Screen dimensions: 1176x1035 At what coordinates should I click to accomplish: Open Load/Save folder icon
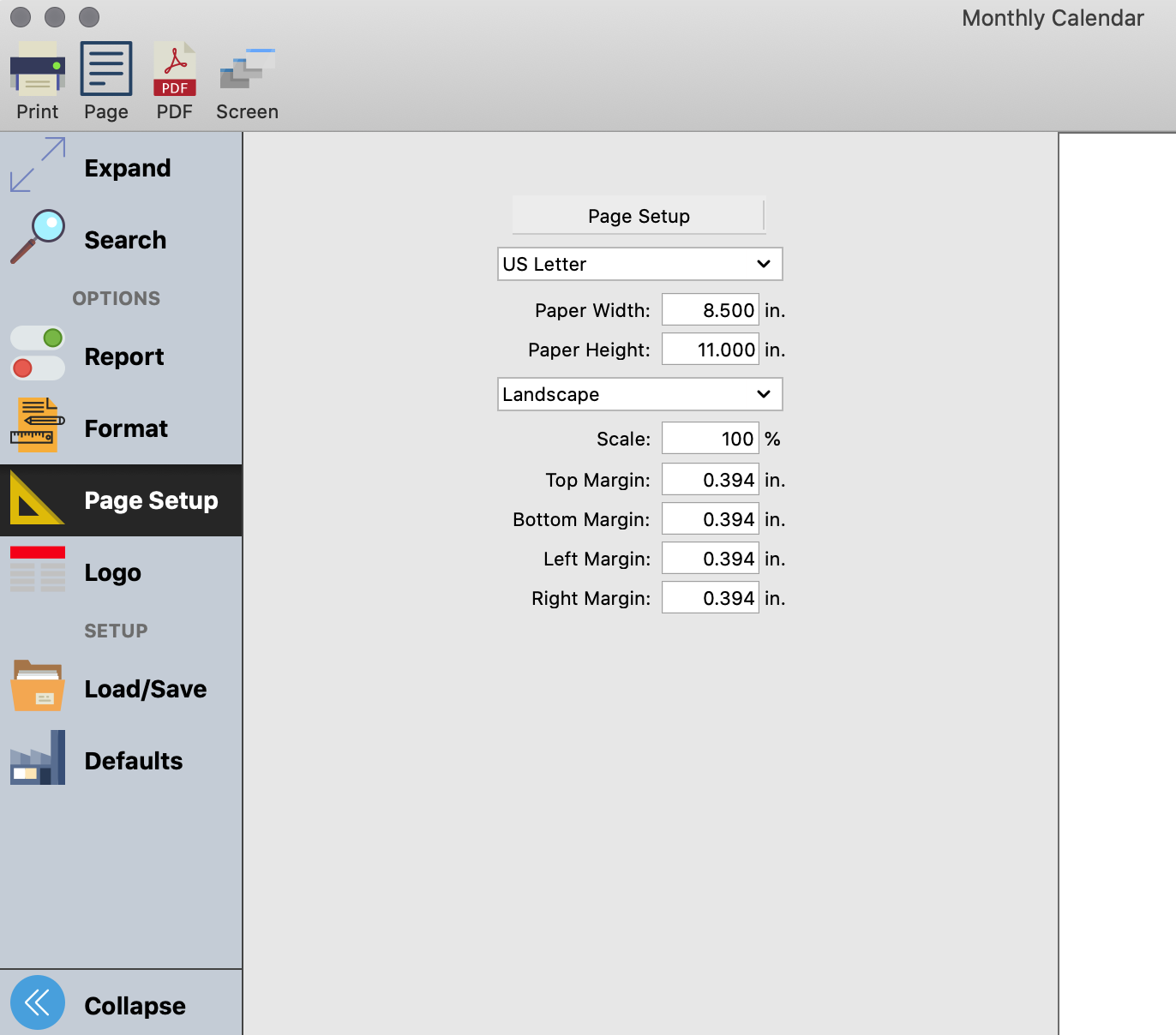coord(38,686)
